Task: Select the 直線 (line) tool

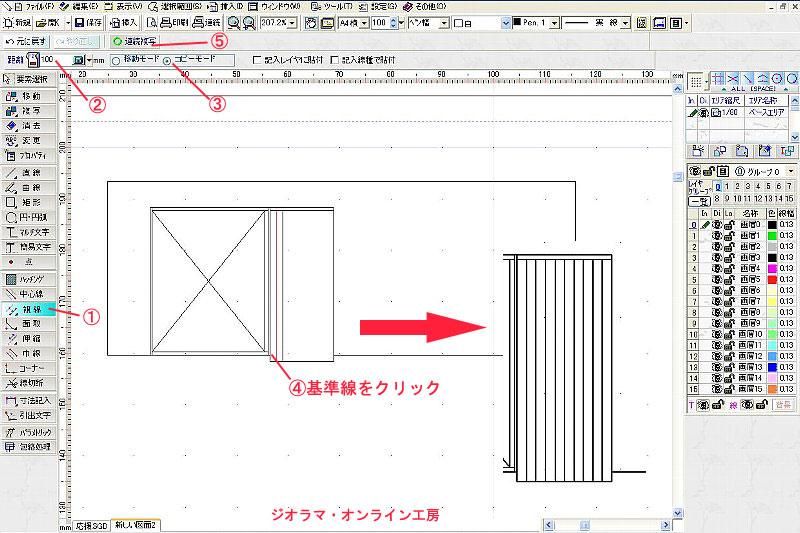Action: [x=30, y=173]
